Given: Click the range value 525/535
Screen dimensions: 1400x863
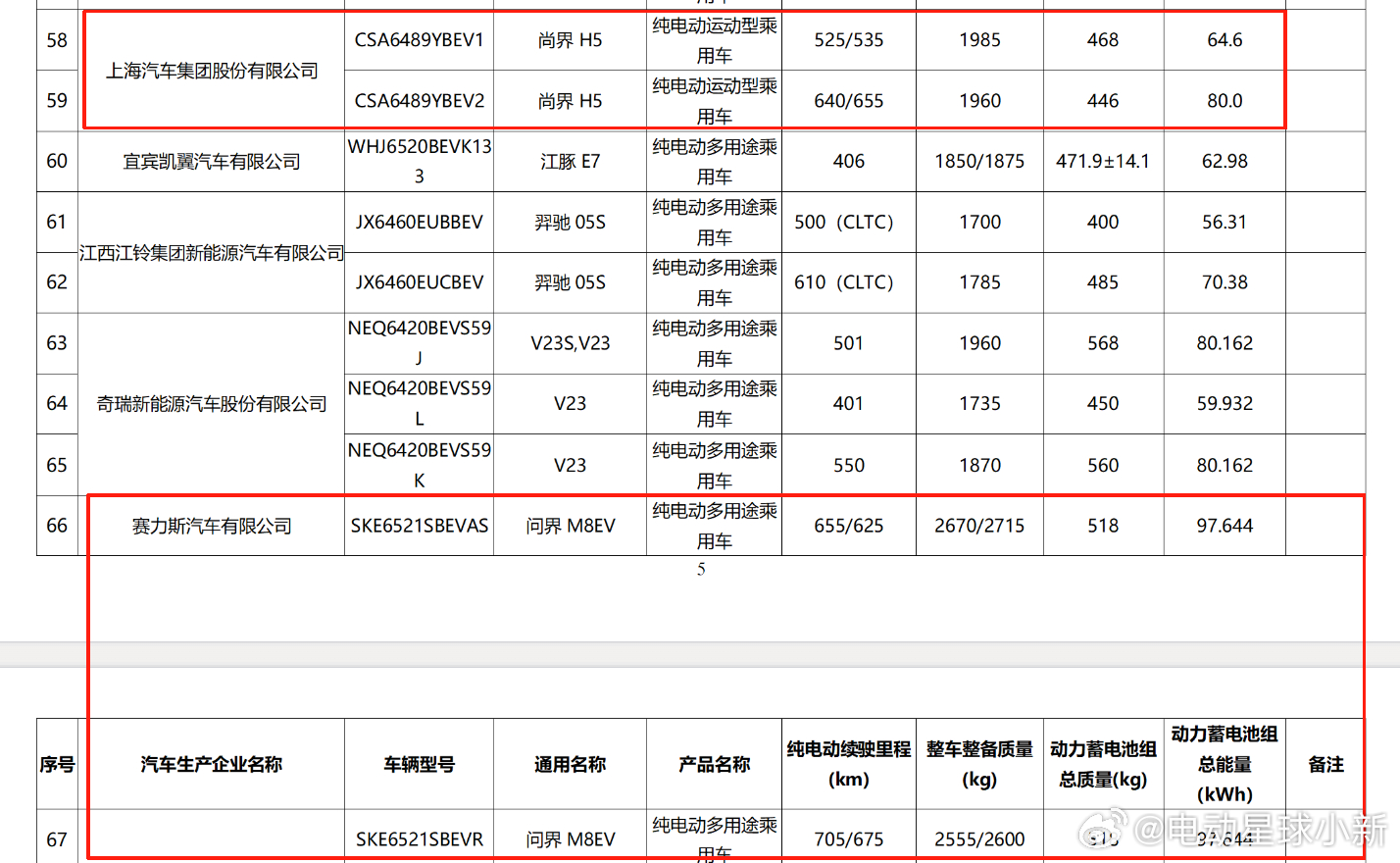Looking at the screenshot, I should click(849, 40).
